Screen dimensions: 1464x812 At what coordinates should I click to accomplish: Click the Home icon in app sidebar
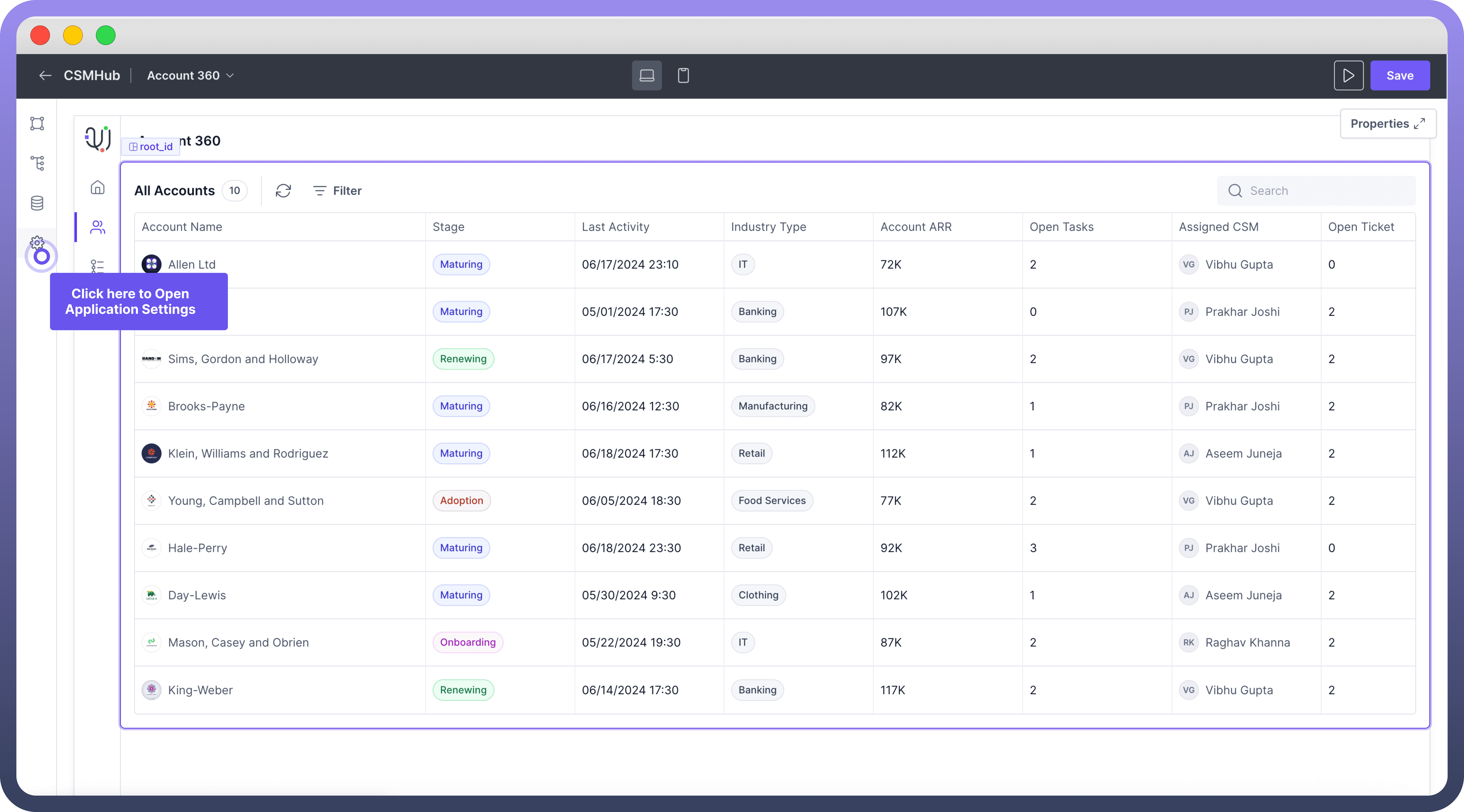(98, 187)
